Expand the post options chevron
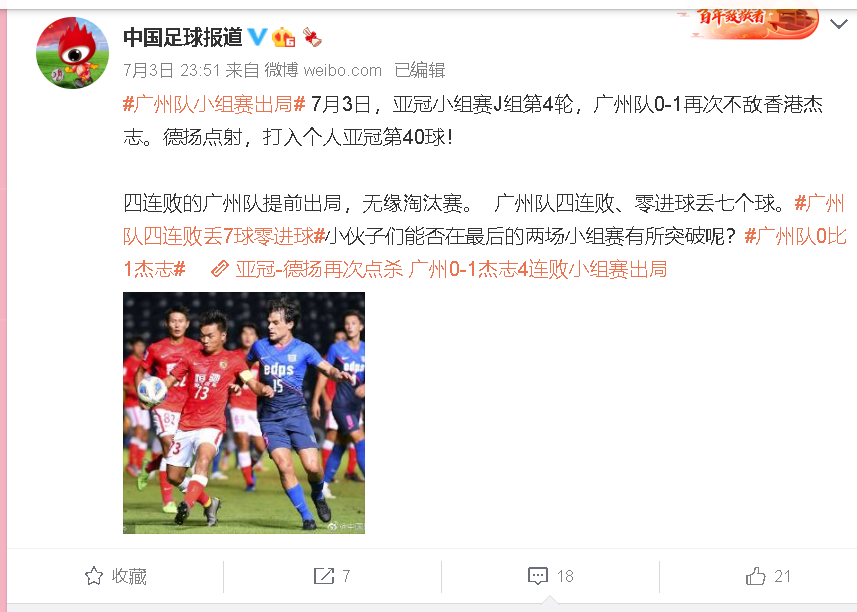The image size is (857, 612). pyautogui.click(x=838, y=23)
